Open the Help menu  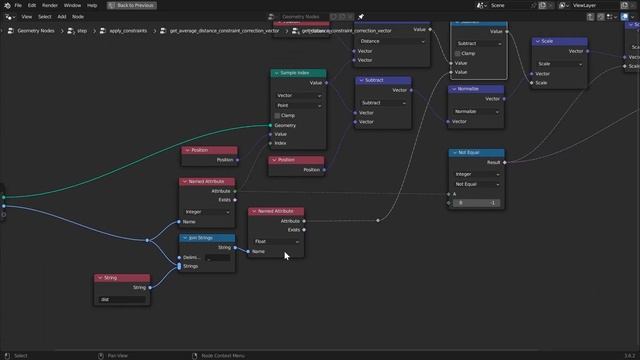click(92, 5)
